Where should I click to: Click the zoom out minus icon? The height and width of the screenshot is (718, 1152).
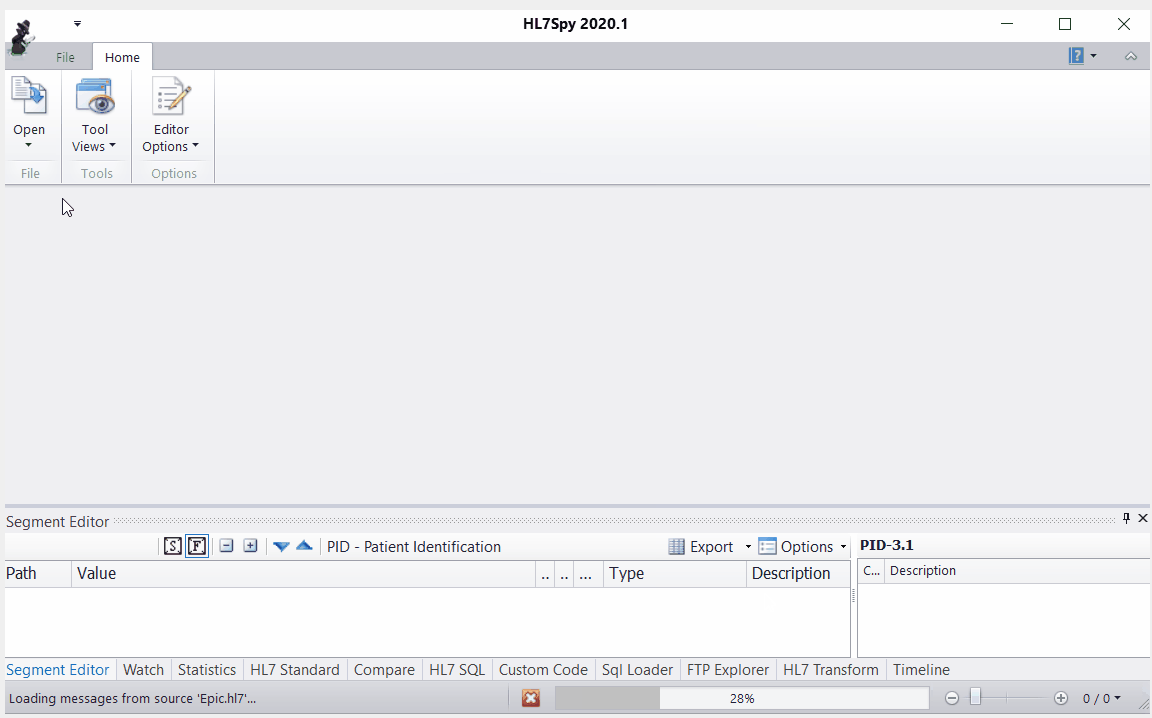click(951, 698)
